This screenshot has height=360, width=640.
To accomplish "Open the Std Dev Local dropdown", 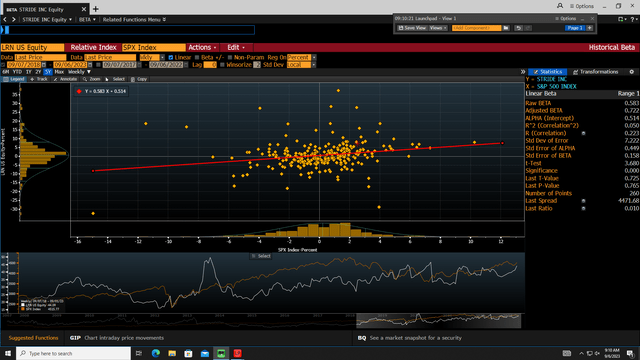I will 313,65.
